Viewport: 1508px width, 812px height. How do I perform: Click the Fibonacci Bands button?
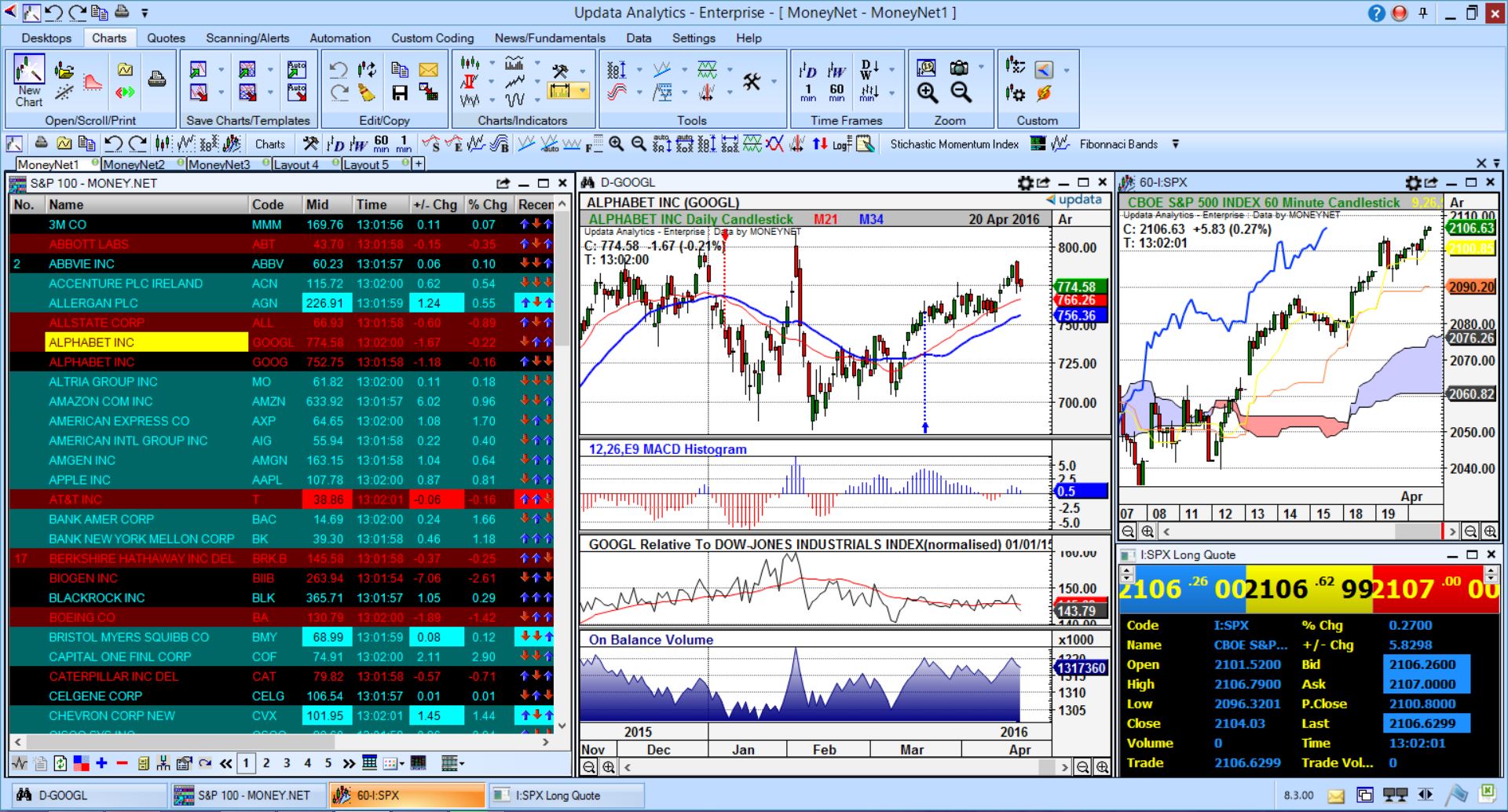coord(1118,144)
